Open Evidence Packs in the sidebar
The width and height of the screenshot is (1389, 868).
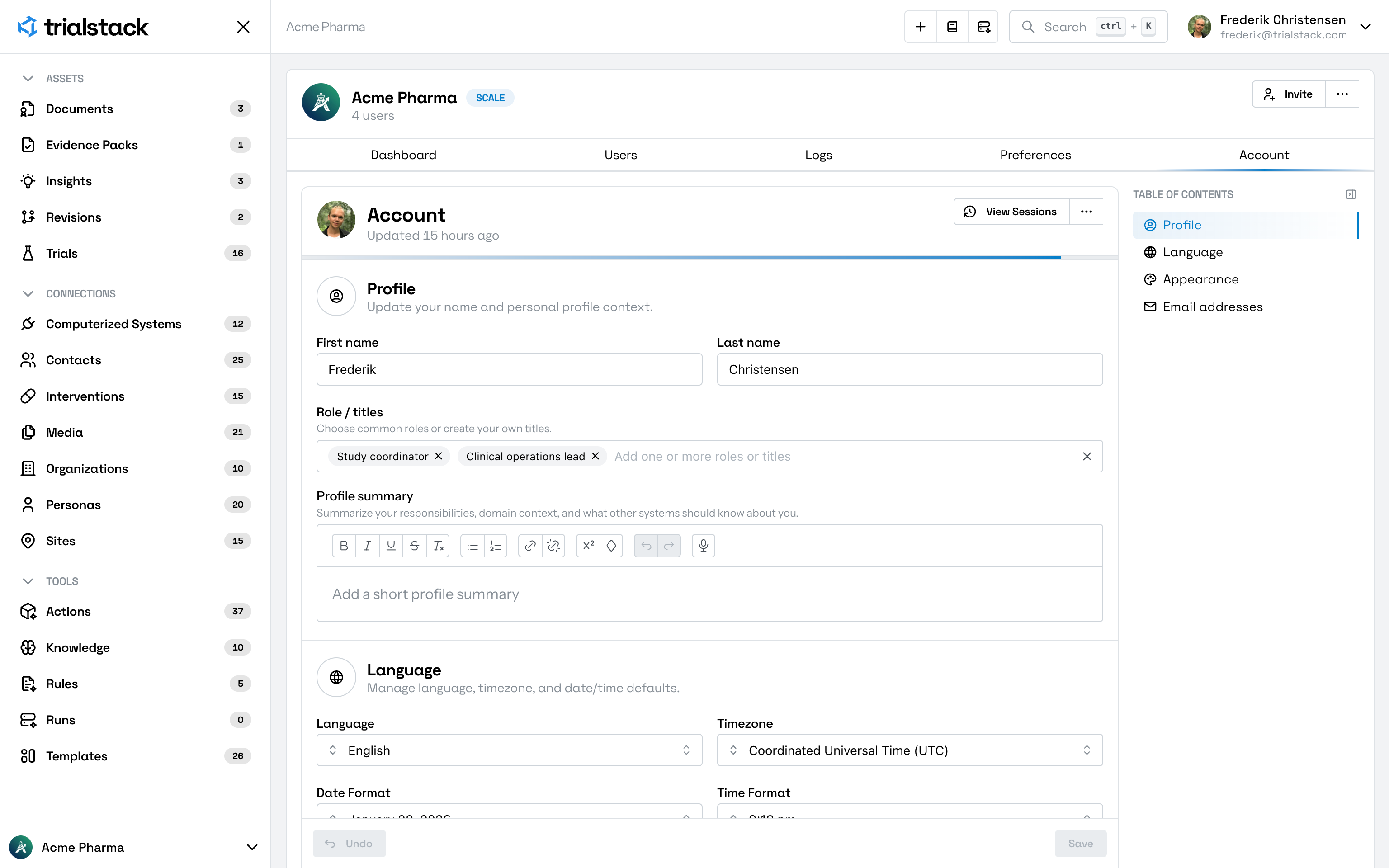pyautogui.click(x=136, y=145)
